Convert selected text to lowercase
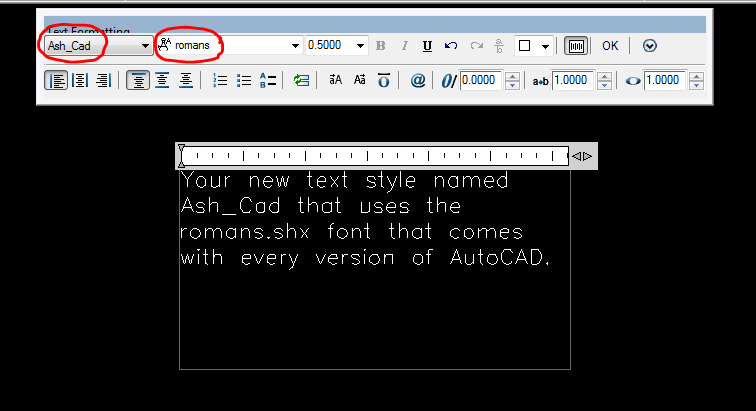The width and height of the screenshot is (756, 411). pos(360,80)
